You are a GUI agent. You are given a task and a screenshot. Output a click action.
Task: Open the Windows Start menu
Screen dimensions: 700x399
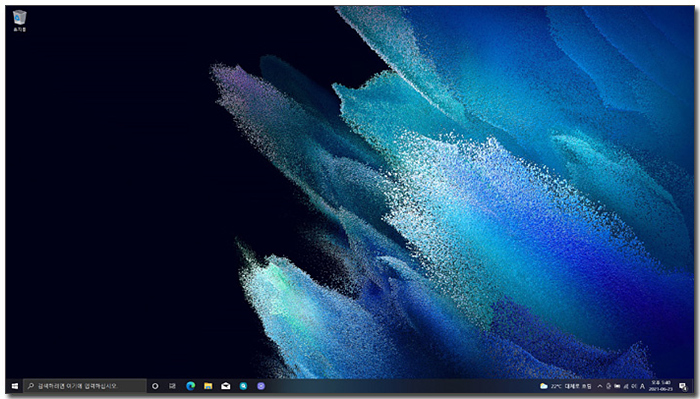click(x=14, y=386)
